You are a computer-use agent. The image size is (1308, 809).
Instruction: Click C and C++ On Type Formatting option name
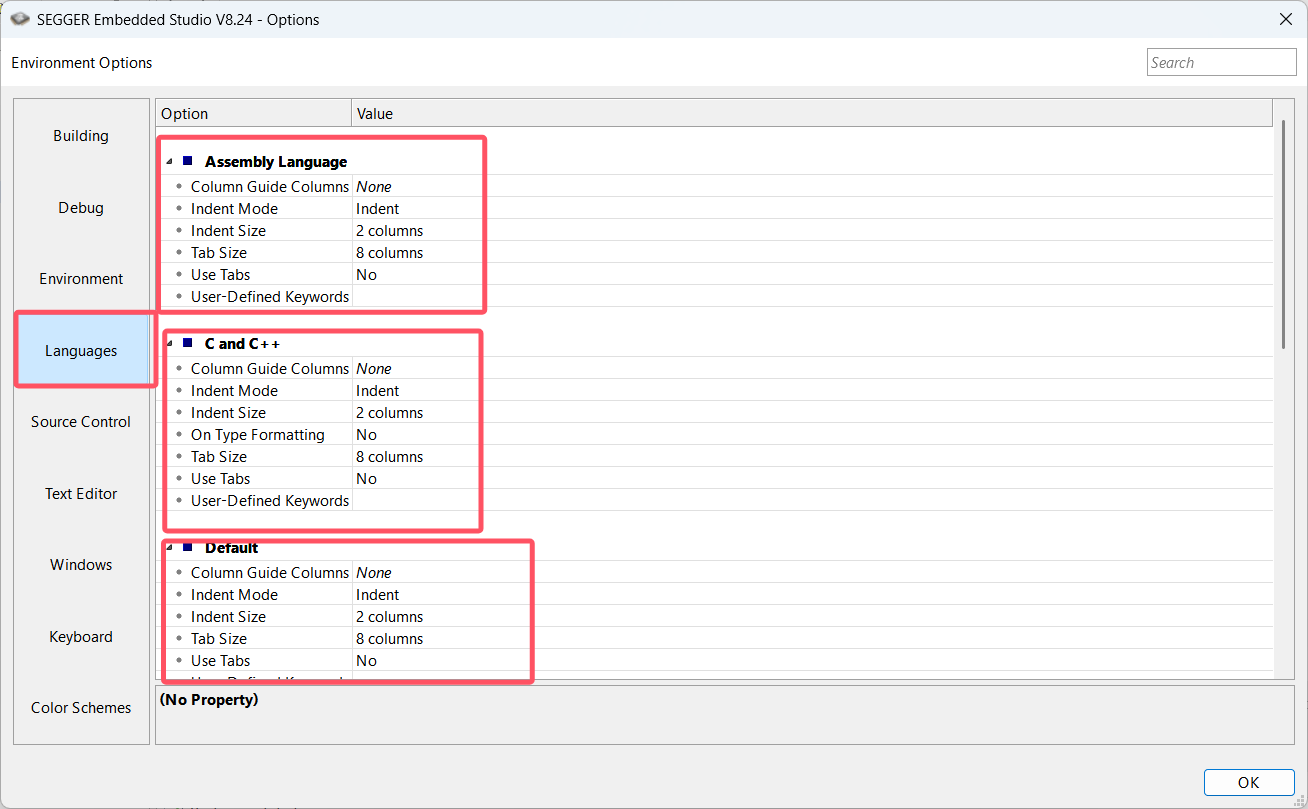coord(257,435)
